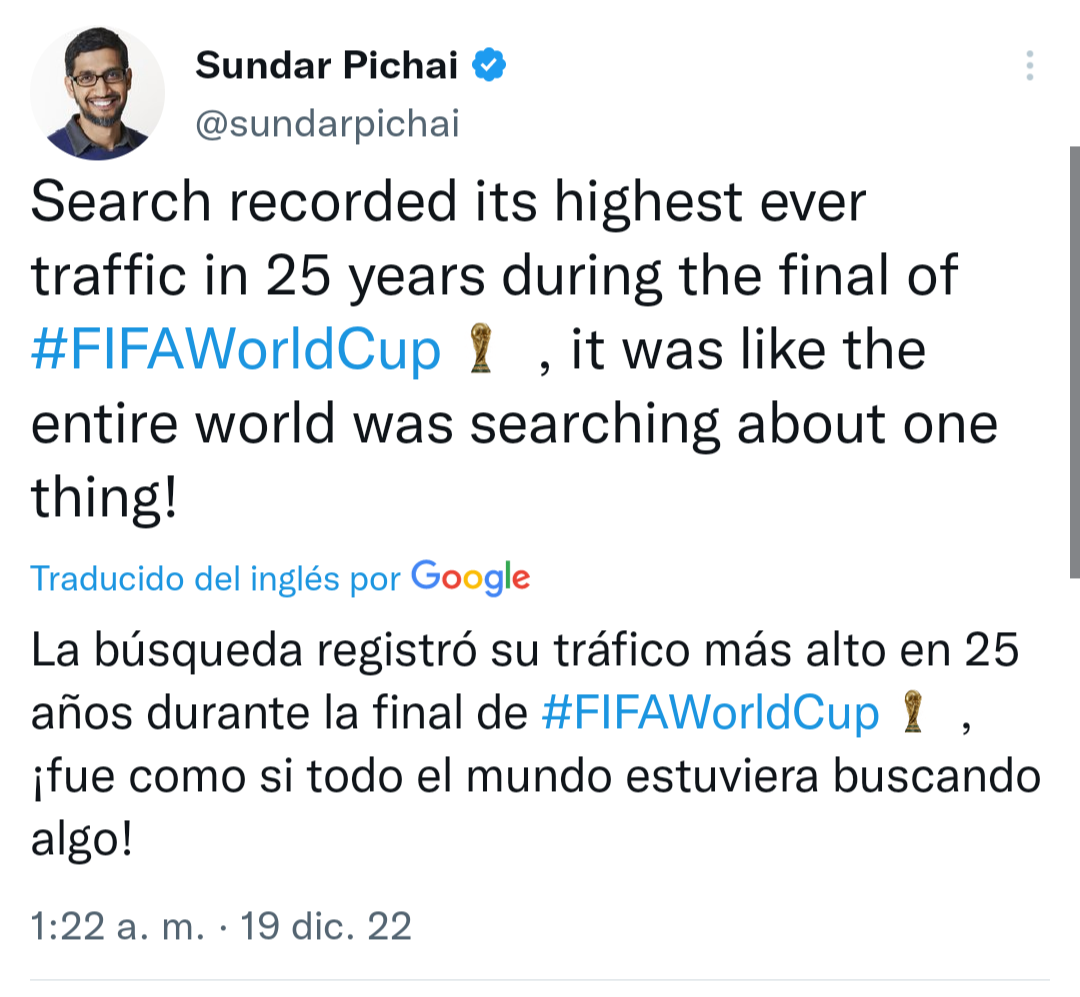Click the word "años" in the translation

pos(82,714)
